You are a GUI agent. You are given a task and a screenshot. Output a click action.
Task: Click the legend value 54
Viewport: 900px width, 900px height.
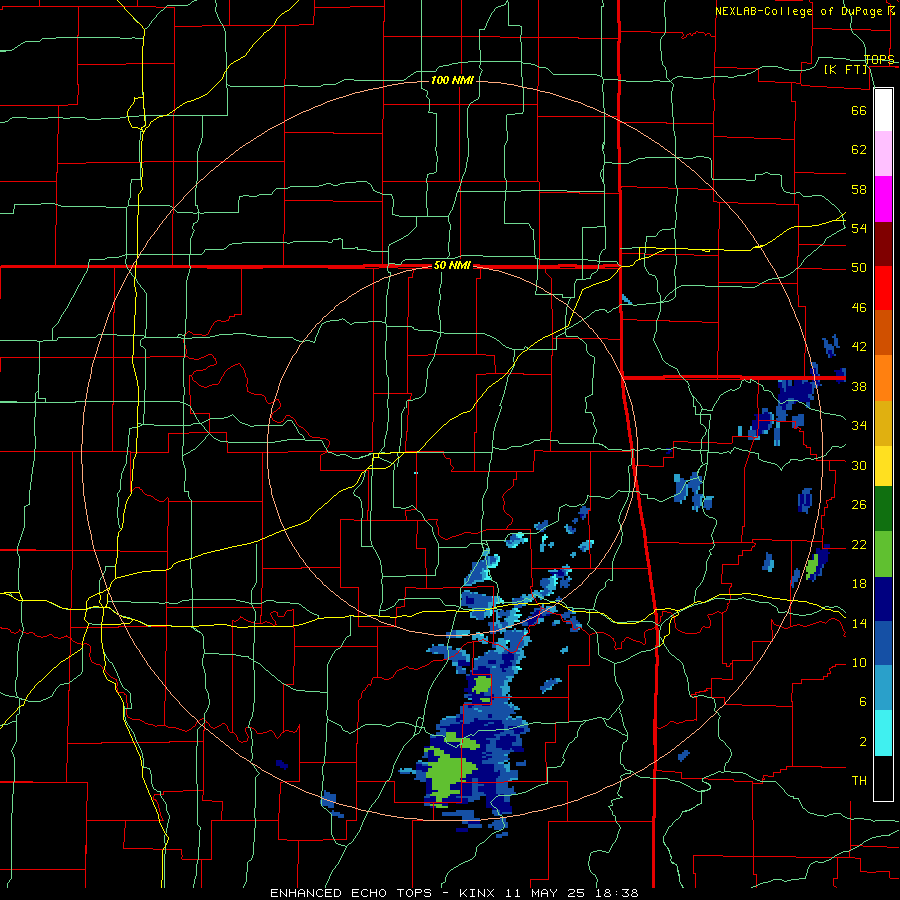(859, 228)
